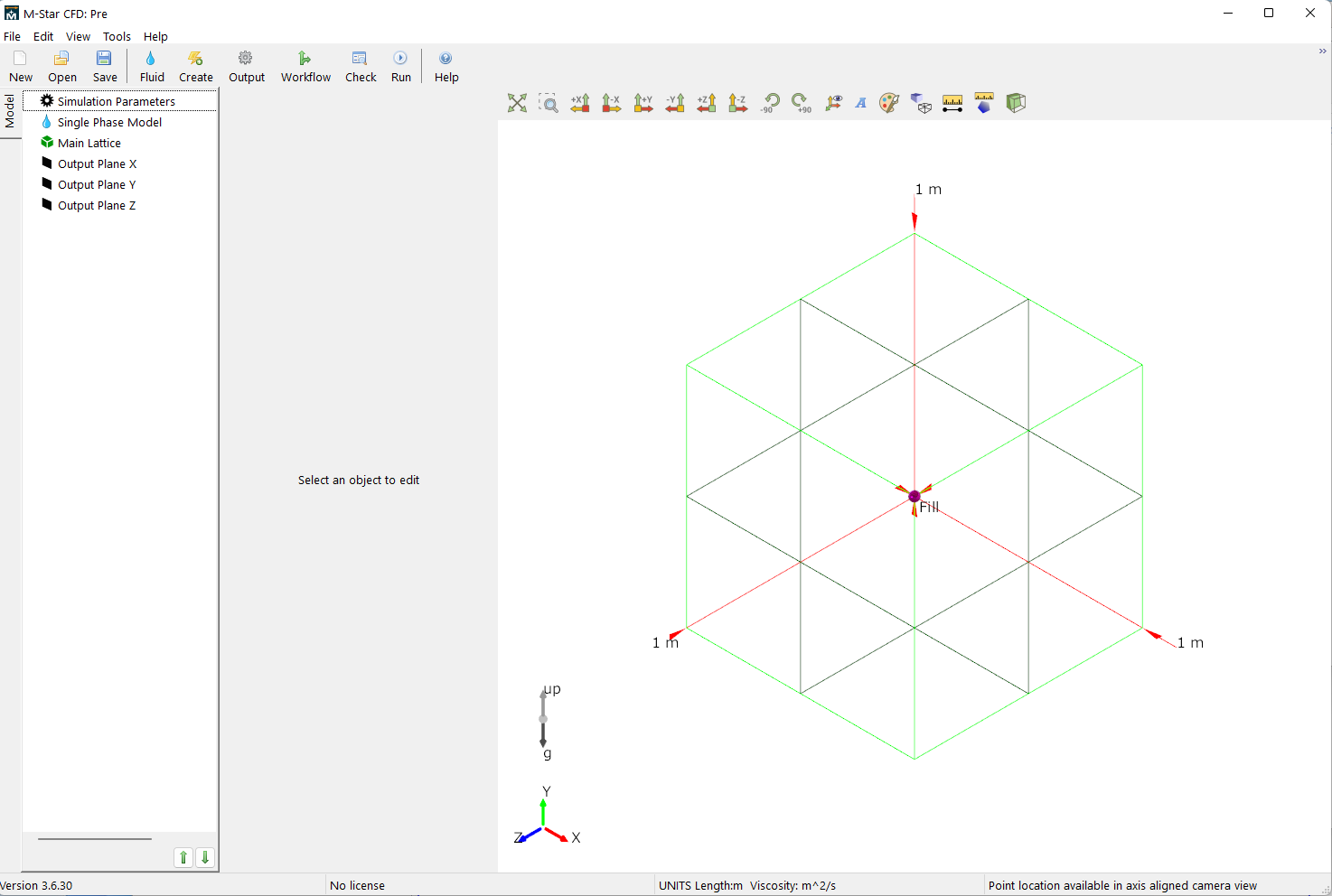Click the Create toolbar button
Viewport: 1332px width, 896px height.
click(x=196, y=67)
